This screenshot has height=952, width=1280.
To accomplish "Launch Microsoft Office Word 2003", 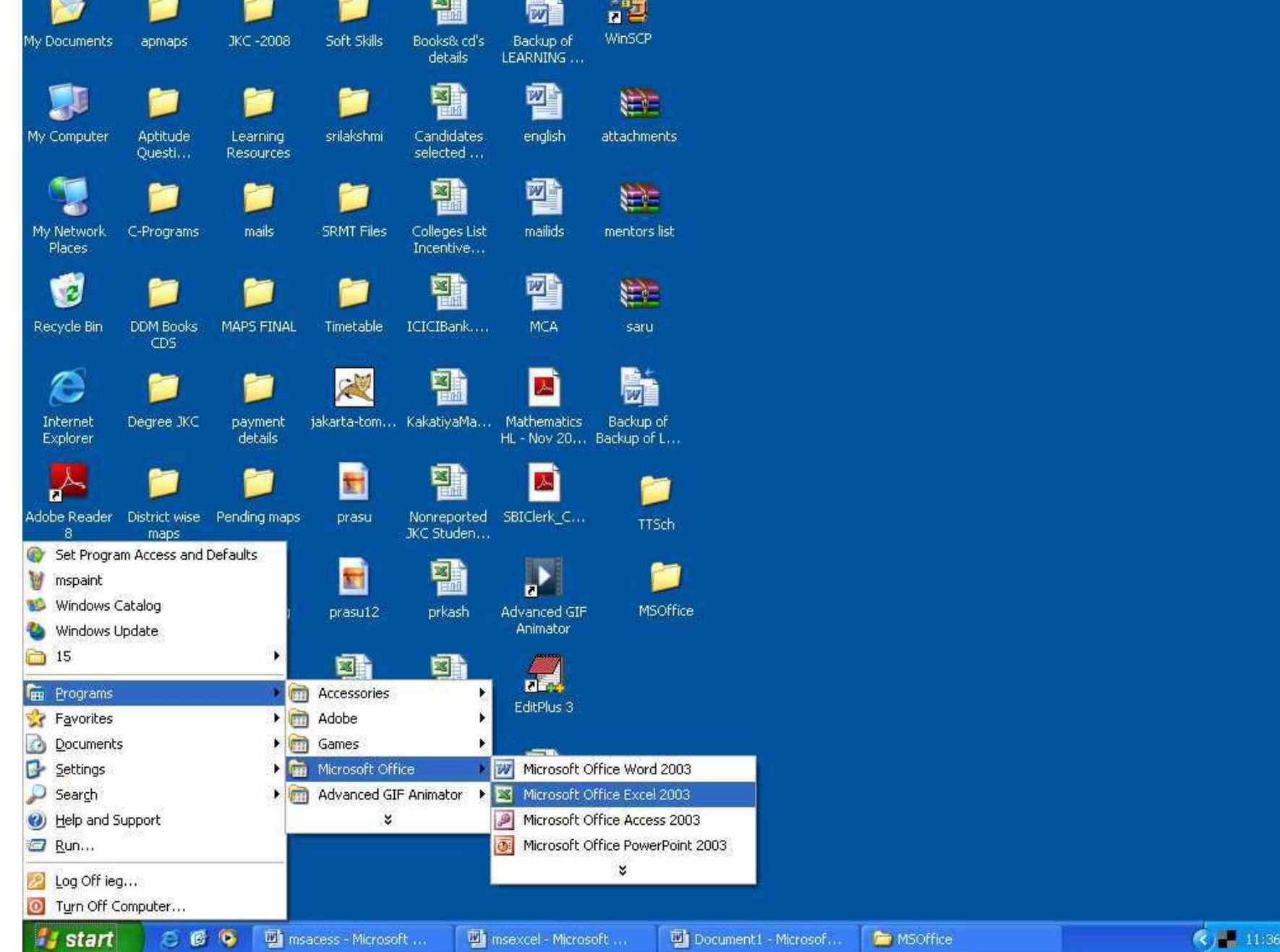I will click(623, 769).
